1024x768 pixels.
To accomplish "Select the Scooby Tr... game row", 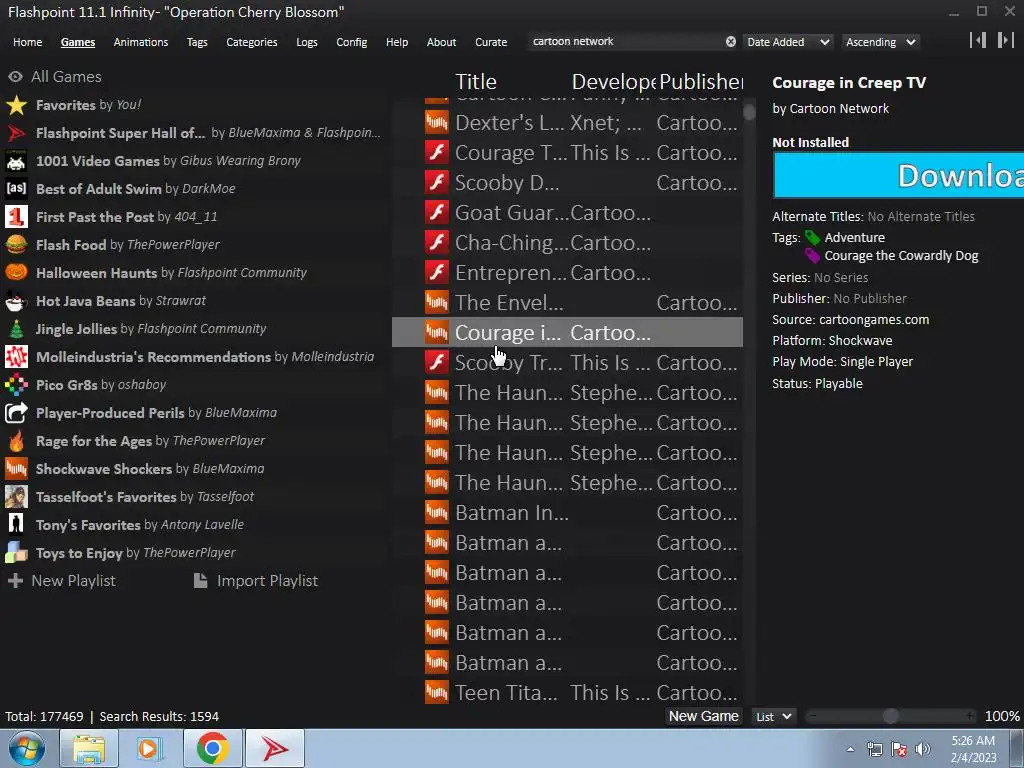I will (x=567, y=362).
